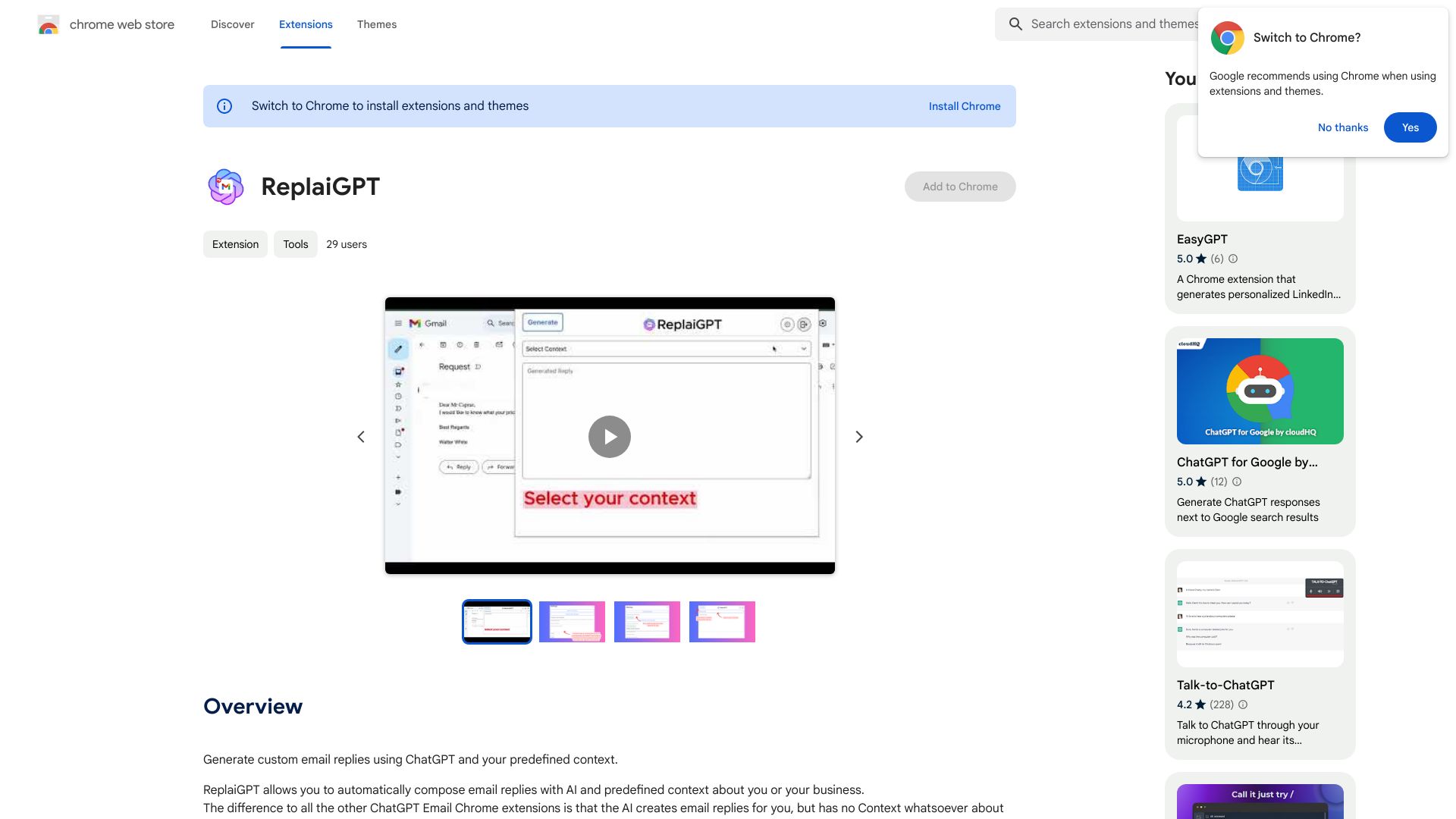
Task: Open the Talk-to-ChatGPT title link
Action: point(1225,685)
